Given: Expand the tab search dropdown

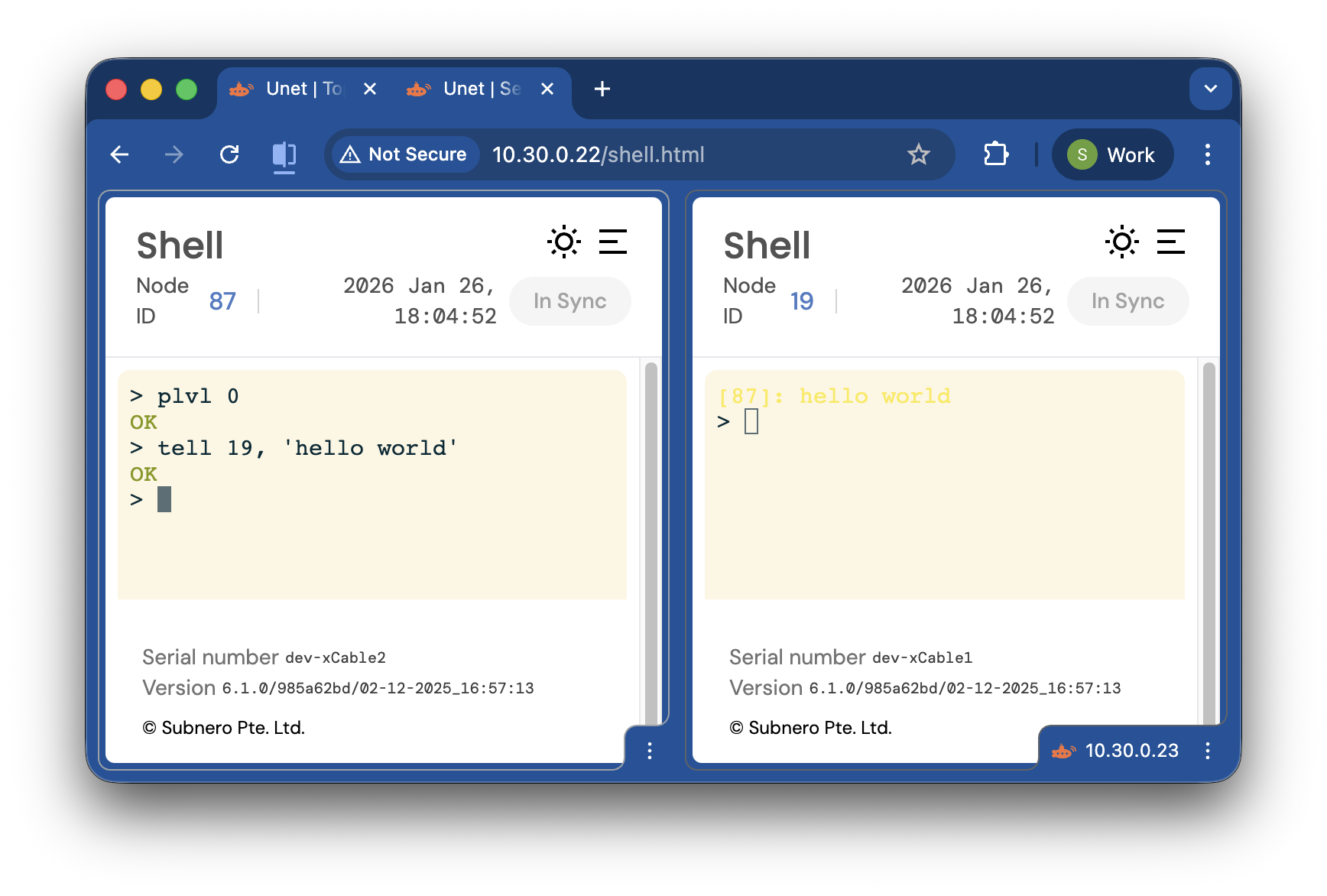Looking at the screenshot, I should coord(1210,89).
